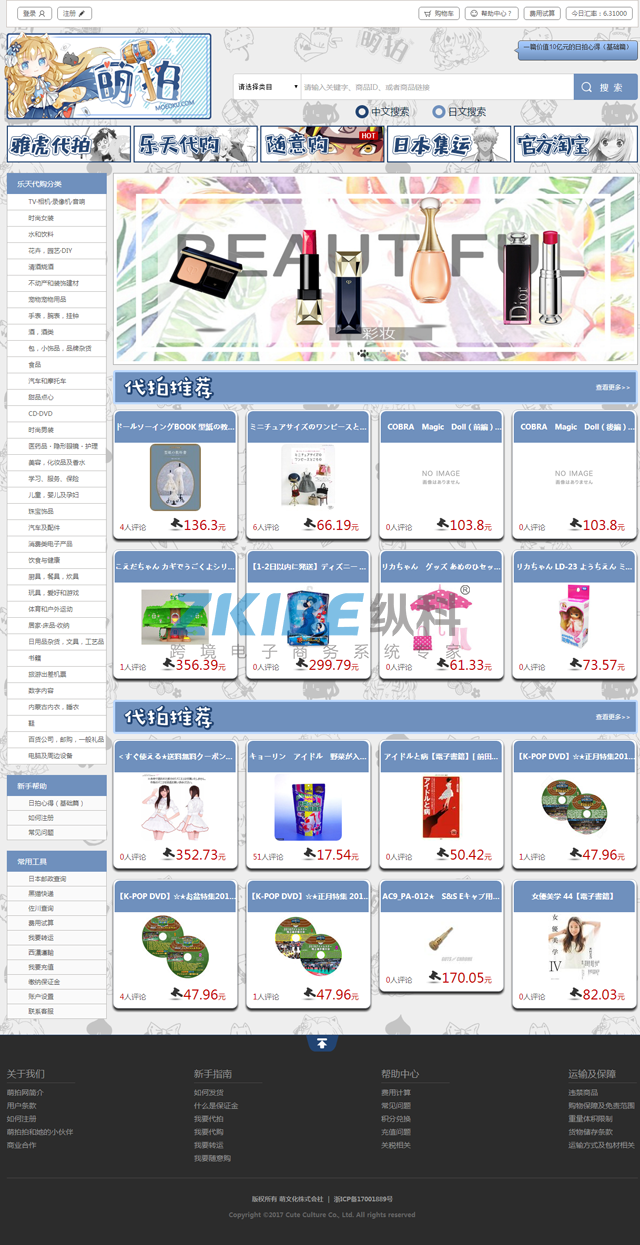
Task: Select the 数字内容 category
Action: pos(57,690)
